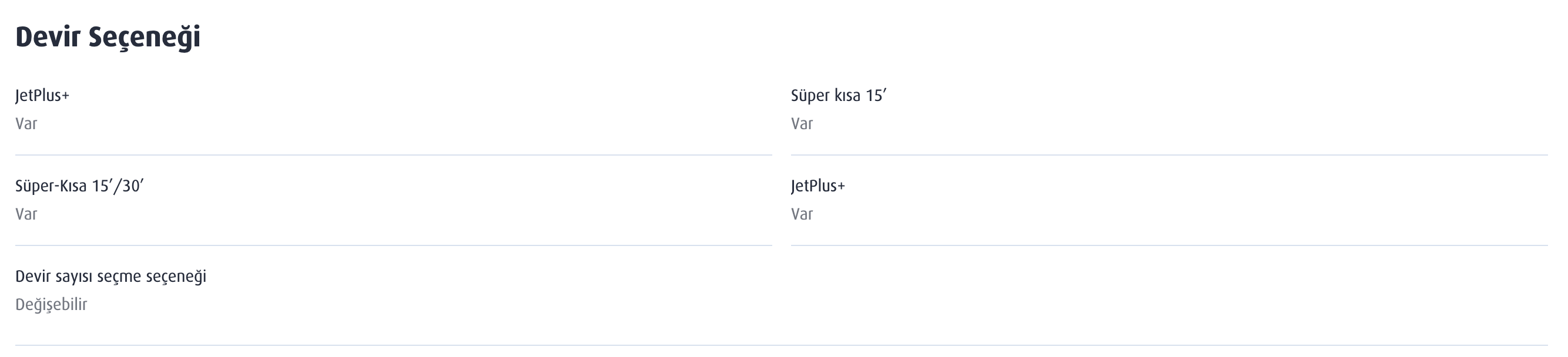This screenshot has width=1568, height=357.
Task: Select the JetPlus+ label below Süper kısa 15'
Action: click(817, 186)
